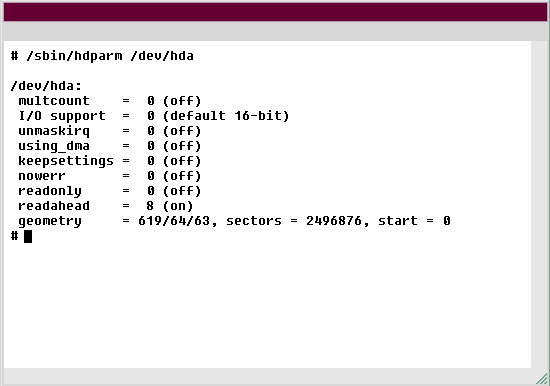
Task: Click the readonly = 0 (off) line
Action: pos(109,191)
